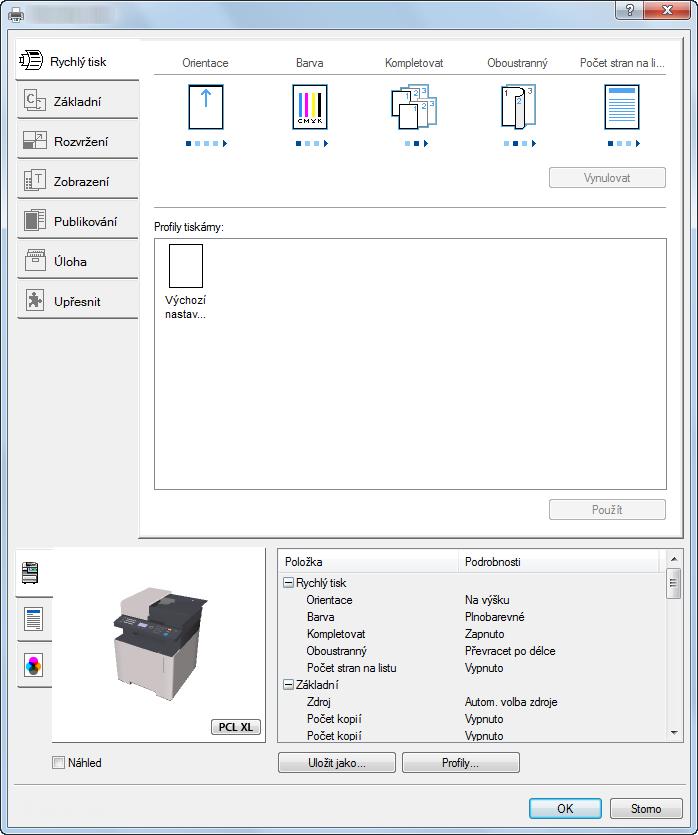Open the Rozvržení tab

click(78, 141)
